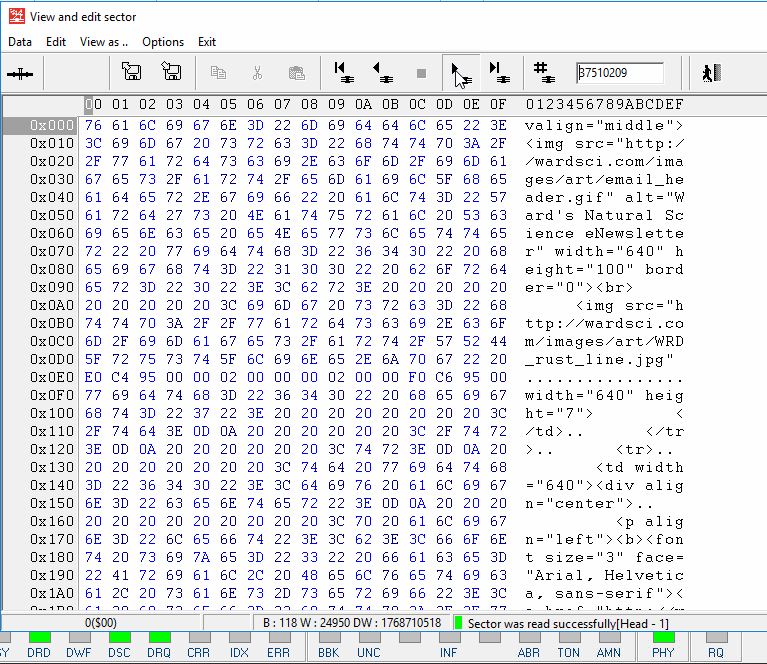The width and height of the screenshot is (767, 664).
Task: Open the Options menu
Action: (163, 42)
